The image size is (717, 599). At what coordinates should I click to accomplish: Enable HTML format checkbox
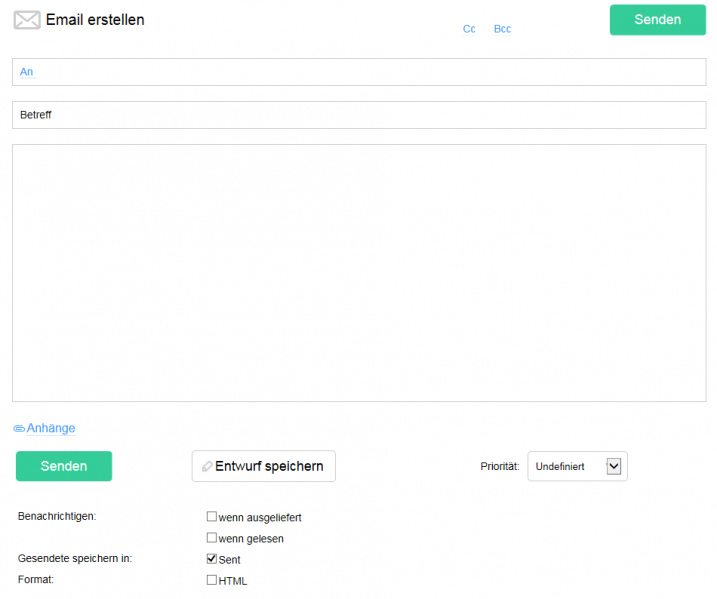[211, 580]
